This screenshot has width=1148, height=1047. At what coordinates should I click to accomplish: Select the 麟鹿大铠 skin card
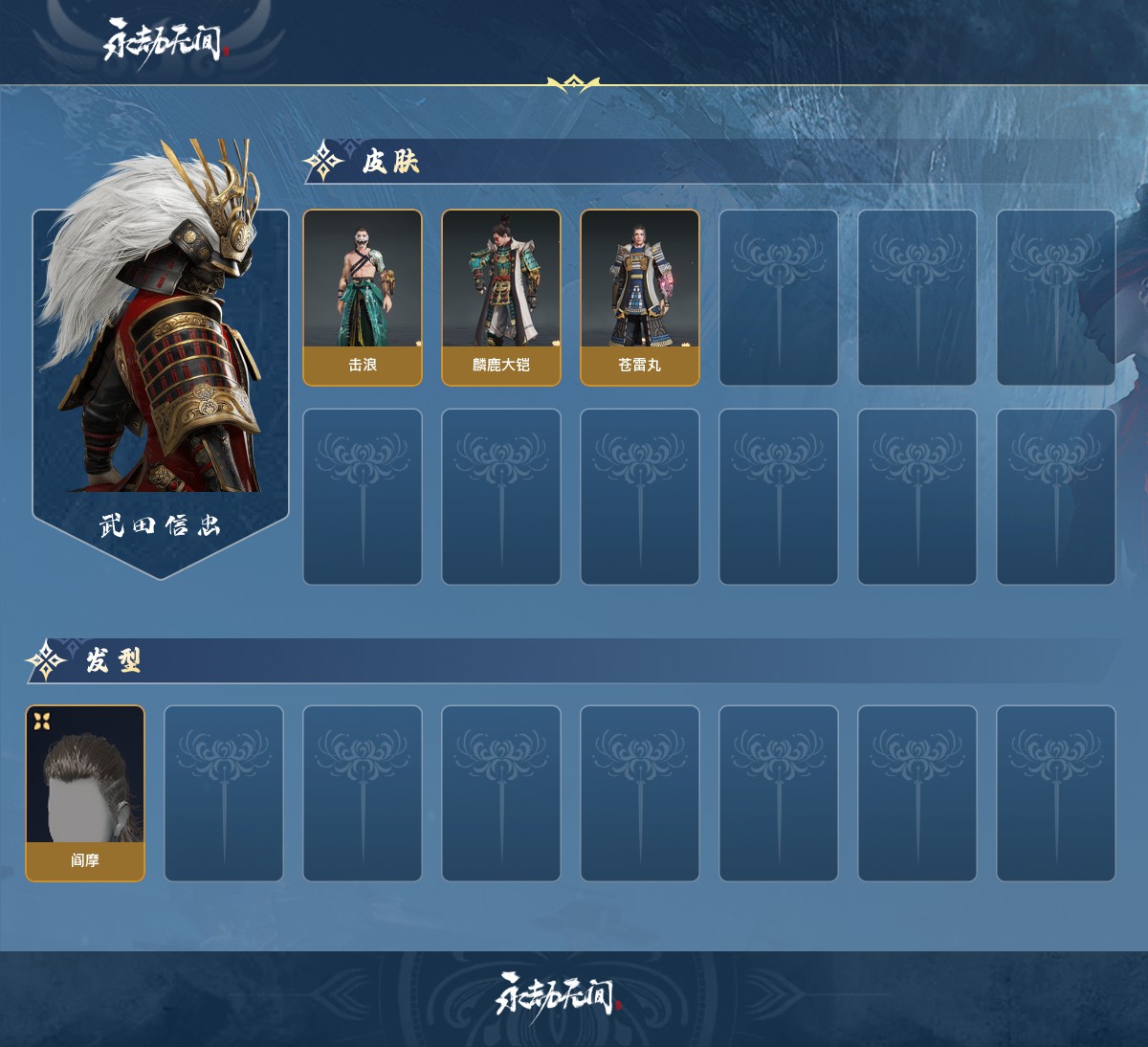[x=501, y=298]
